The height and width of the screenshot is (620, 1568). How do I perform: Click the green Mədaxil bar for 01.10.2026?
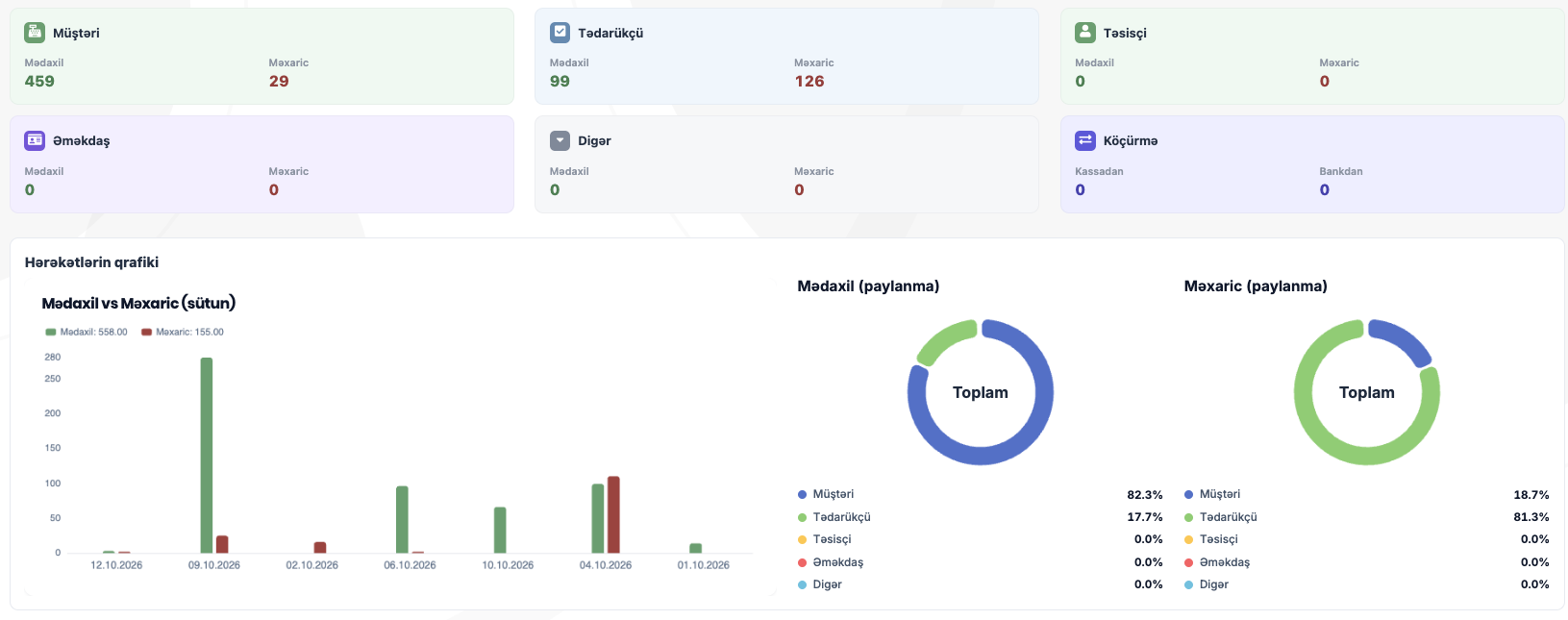tap(696, 549)
